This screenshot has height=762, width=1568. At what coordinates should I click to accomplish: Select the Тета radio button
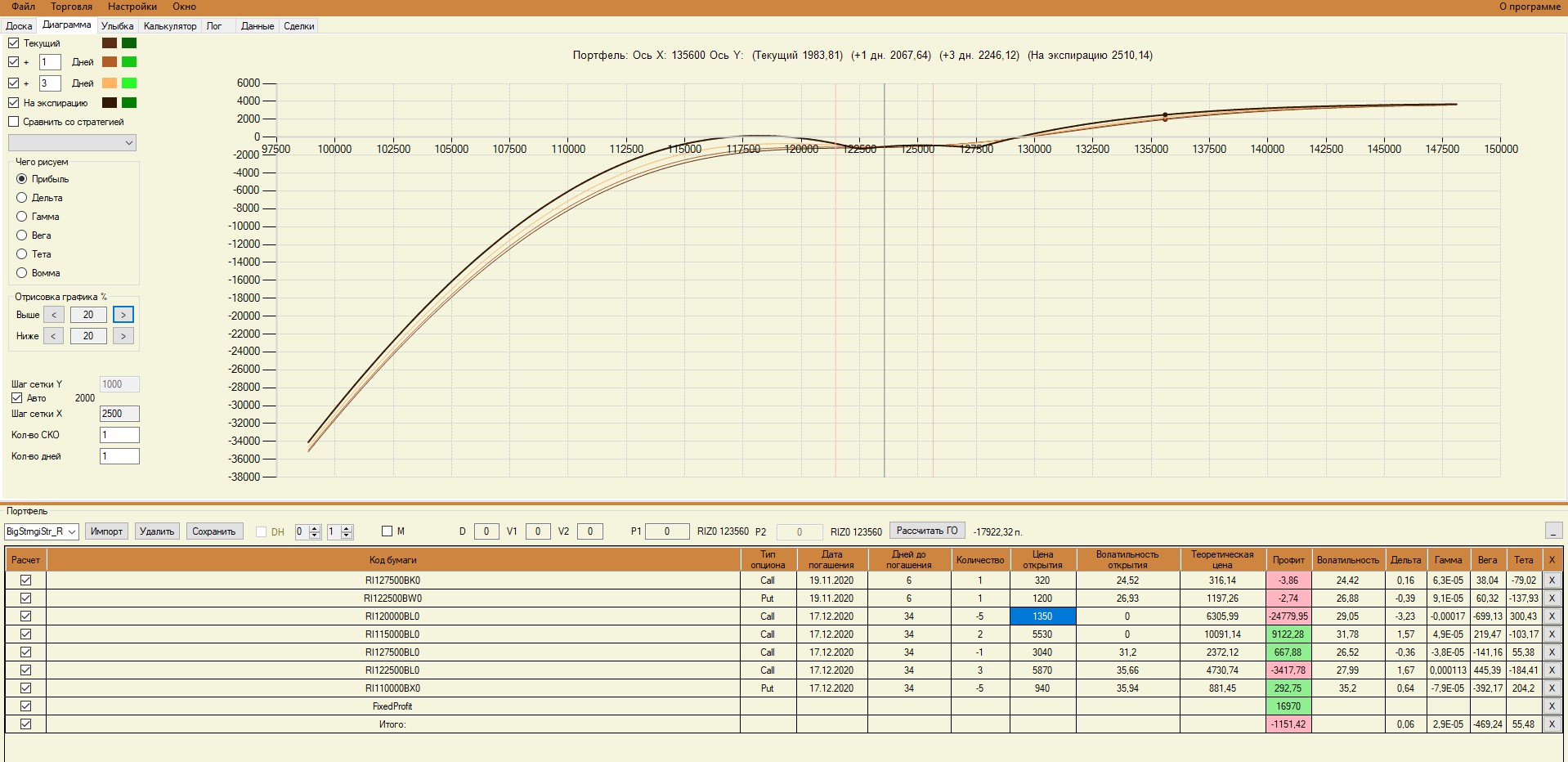pyautogui.click(x=22, y=254)
